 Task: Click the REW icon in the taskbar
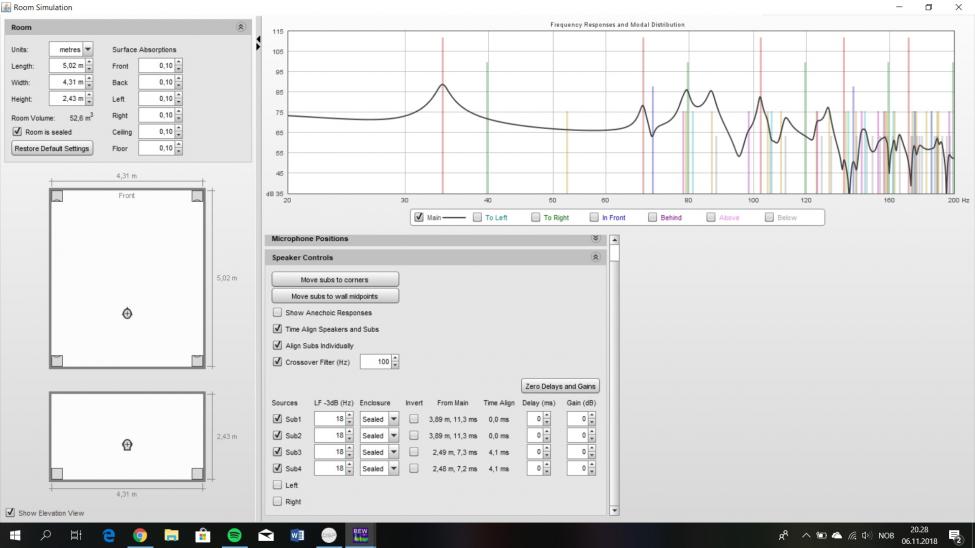tap(360, 535)
